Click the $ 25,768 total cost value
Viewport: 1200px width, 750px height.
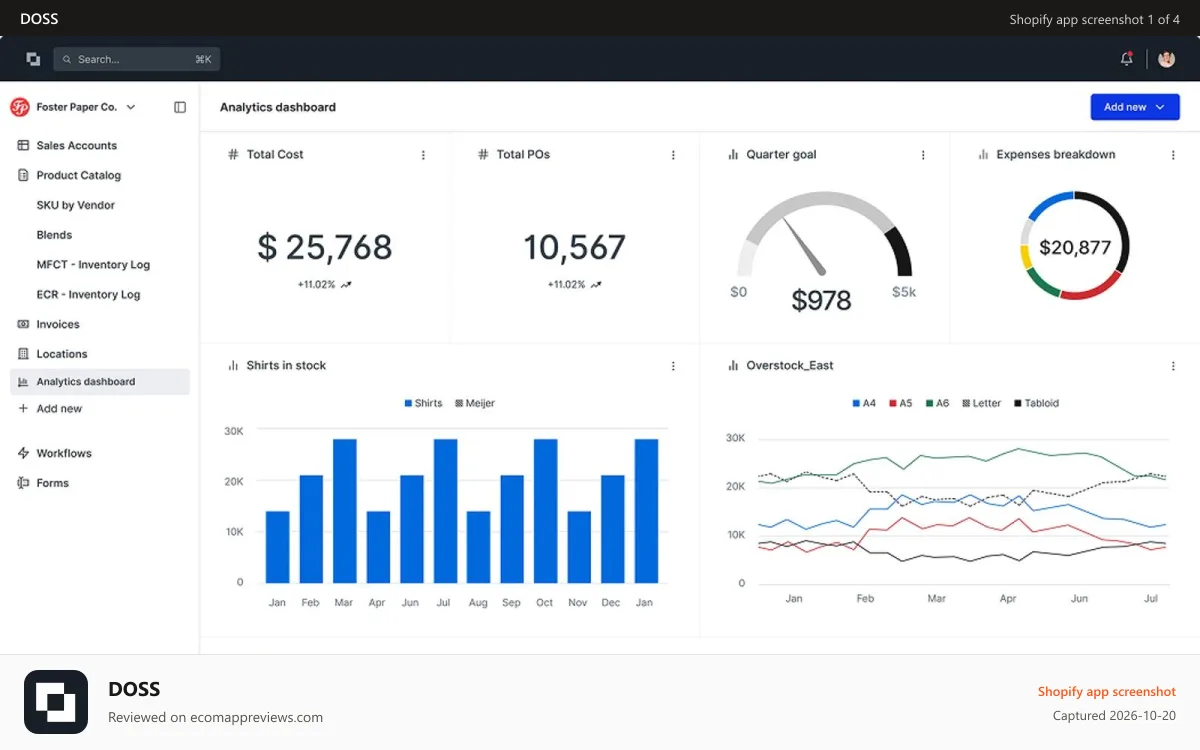coord(325,247)
